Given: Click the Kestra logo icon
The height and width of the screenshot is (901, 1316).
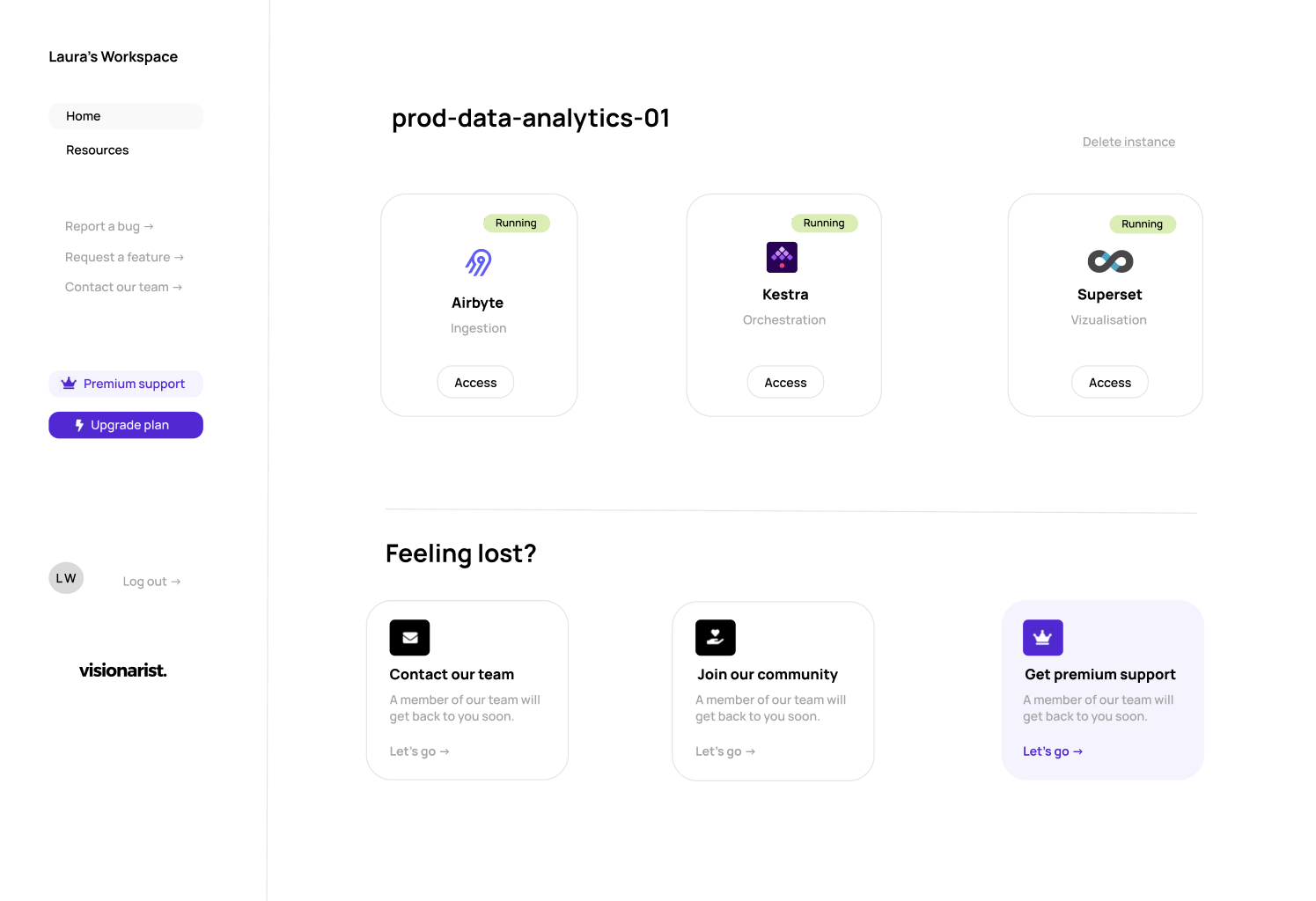Looking at the screenshot, I should (782, 257).
